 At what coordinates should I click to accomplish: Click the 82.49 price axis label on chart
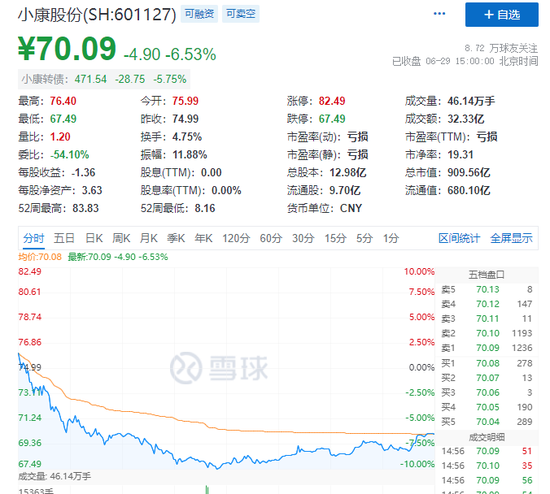point(30,272)
